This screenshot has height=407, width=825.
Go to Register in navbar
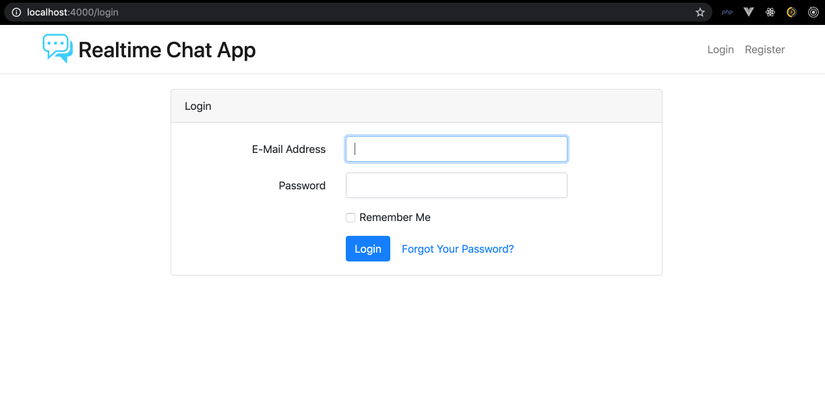[764, 49]
